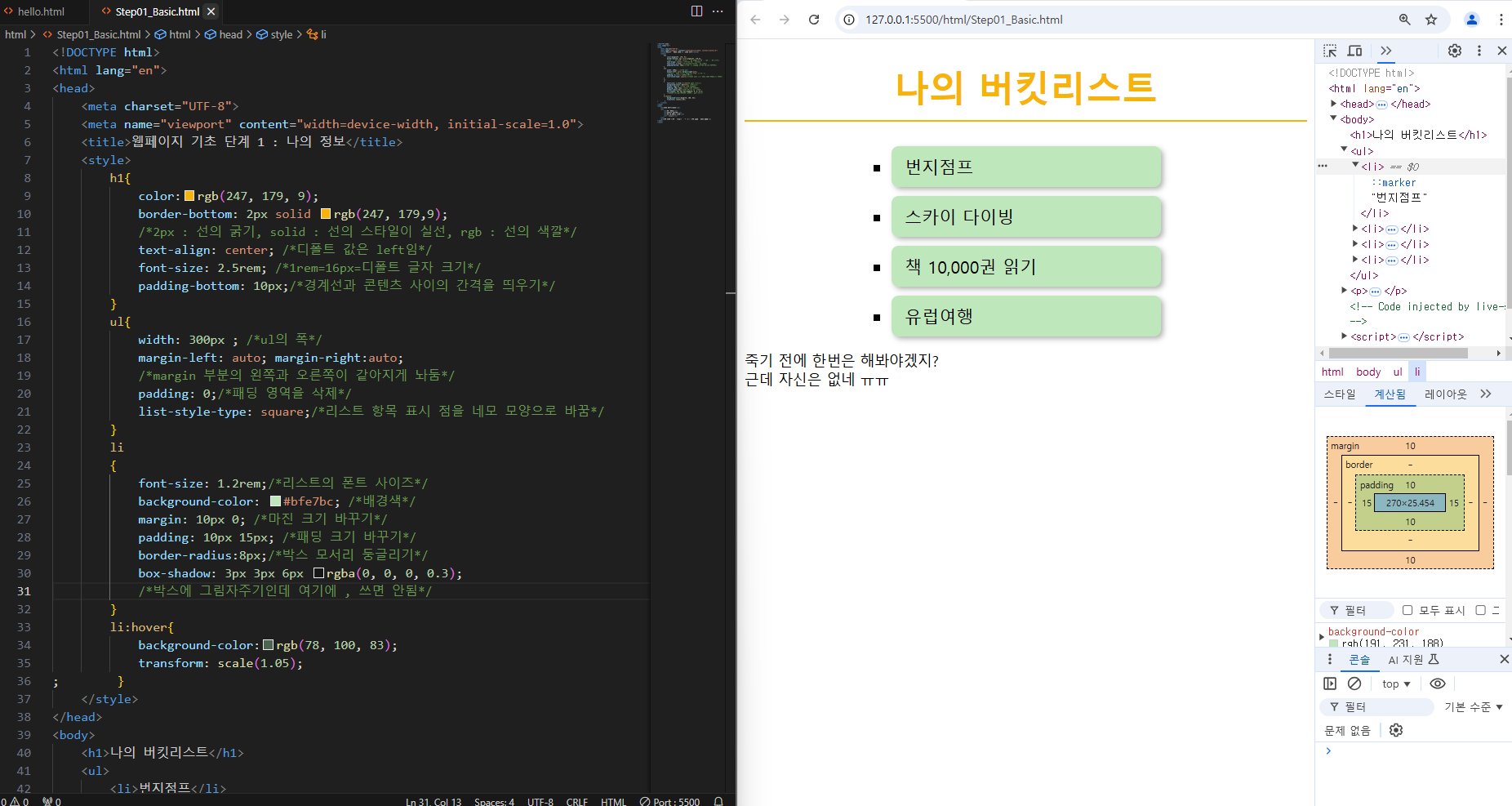Click CRLF line ending status item
Image resolution: width=1512 pixels, height=806 pixels.
(577, 801)
